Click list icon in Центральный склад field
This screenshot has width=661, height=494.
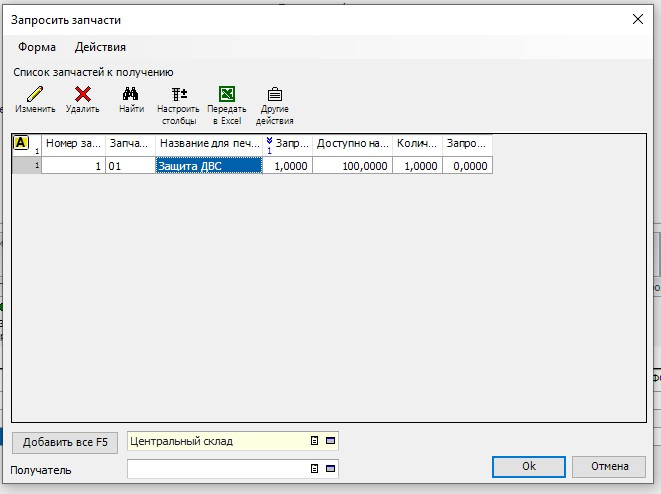(x=314, y=440)
